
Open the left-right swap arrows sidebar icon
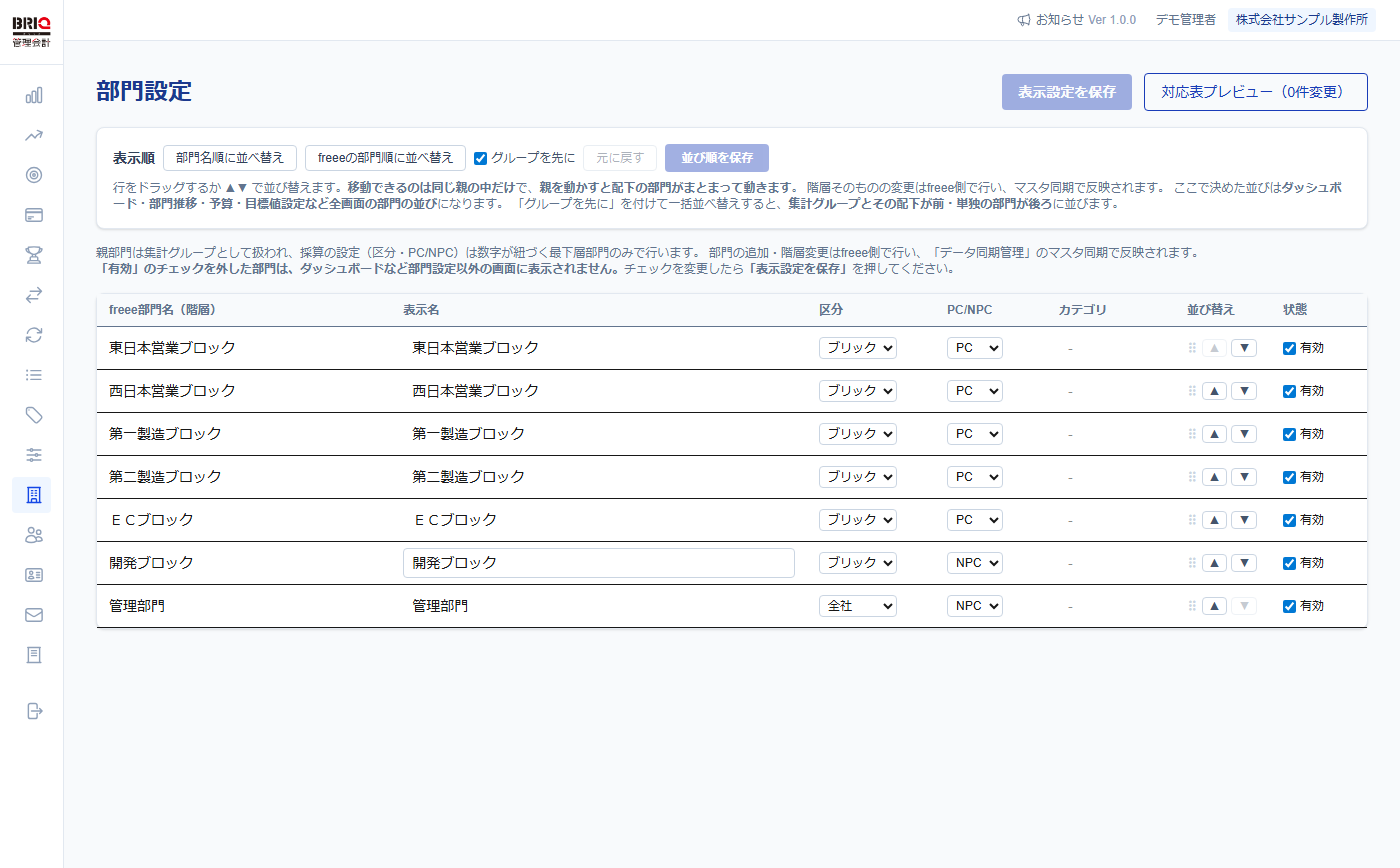pyautogui.click(x=33, y=295)
